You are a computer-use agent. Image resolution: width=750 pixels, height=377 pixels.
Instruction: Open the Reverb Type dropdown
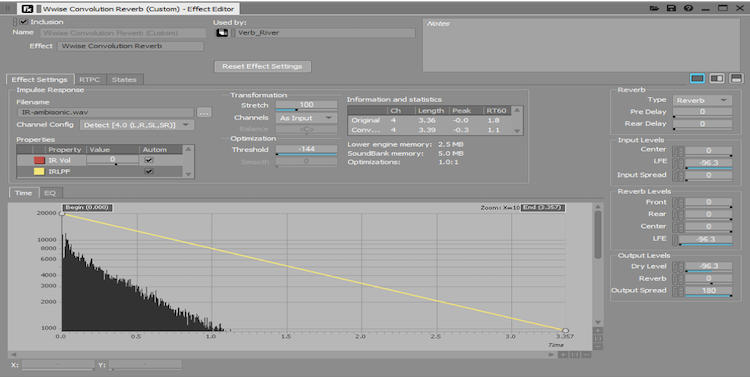[702, 100]
